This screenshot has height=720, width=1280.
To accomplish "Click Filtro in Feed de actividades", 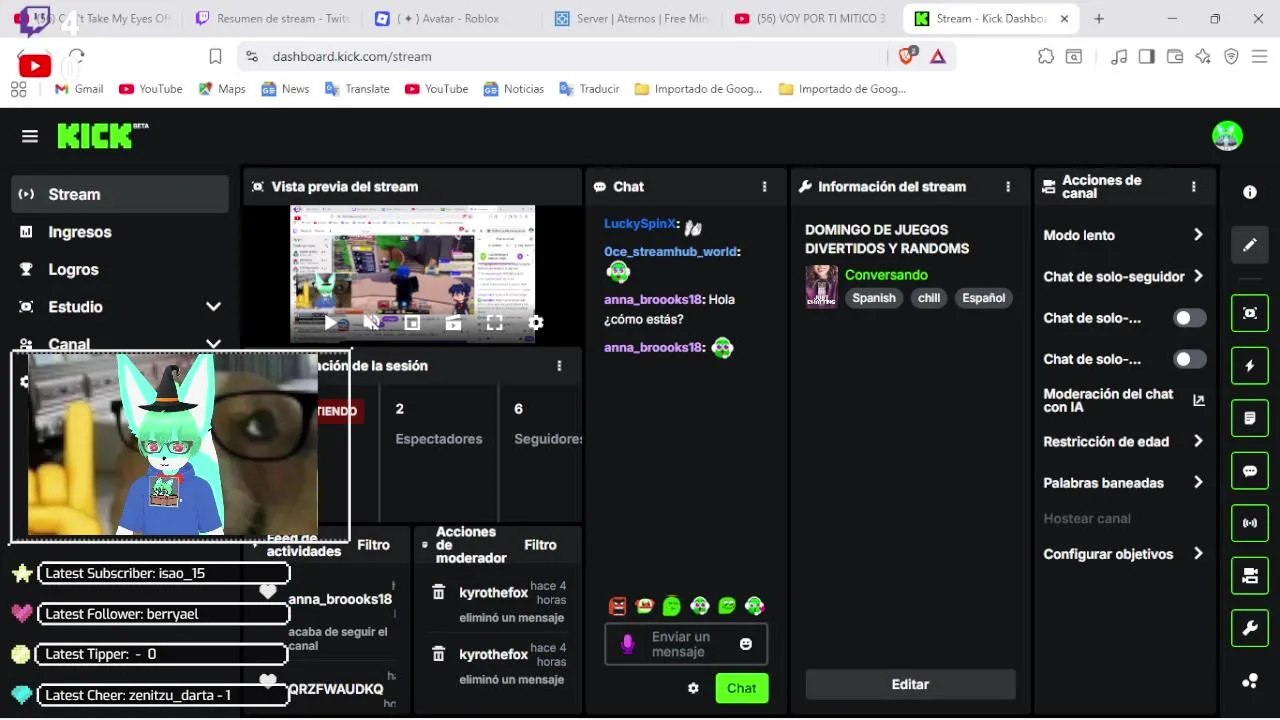I will [x=373, y=545].
